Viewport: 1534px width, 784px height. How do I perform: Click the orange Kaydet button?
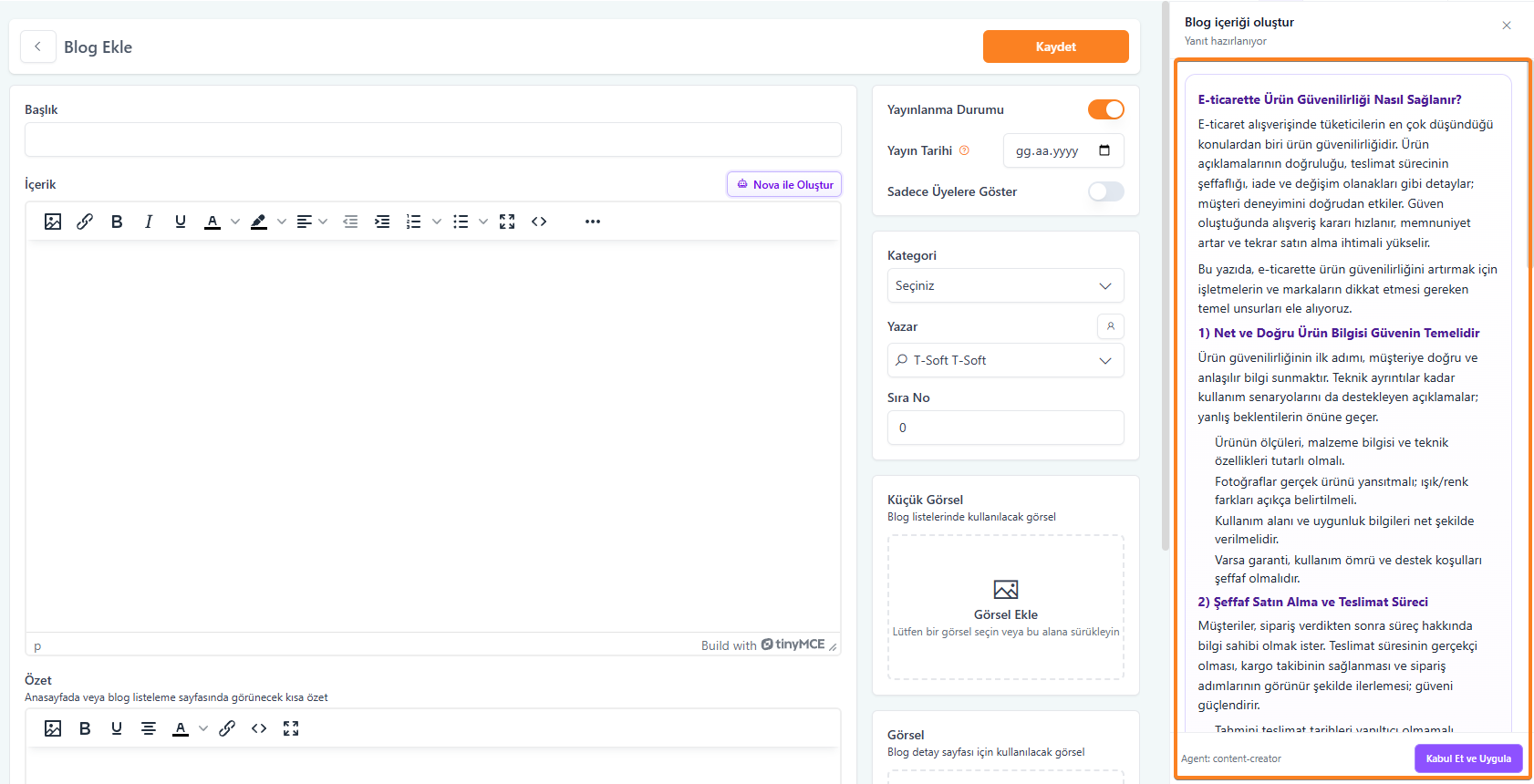coord(1056,46)
